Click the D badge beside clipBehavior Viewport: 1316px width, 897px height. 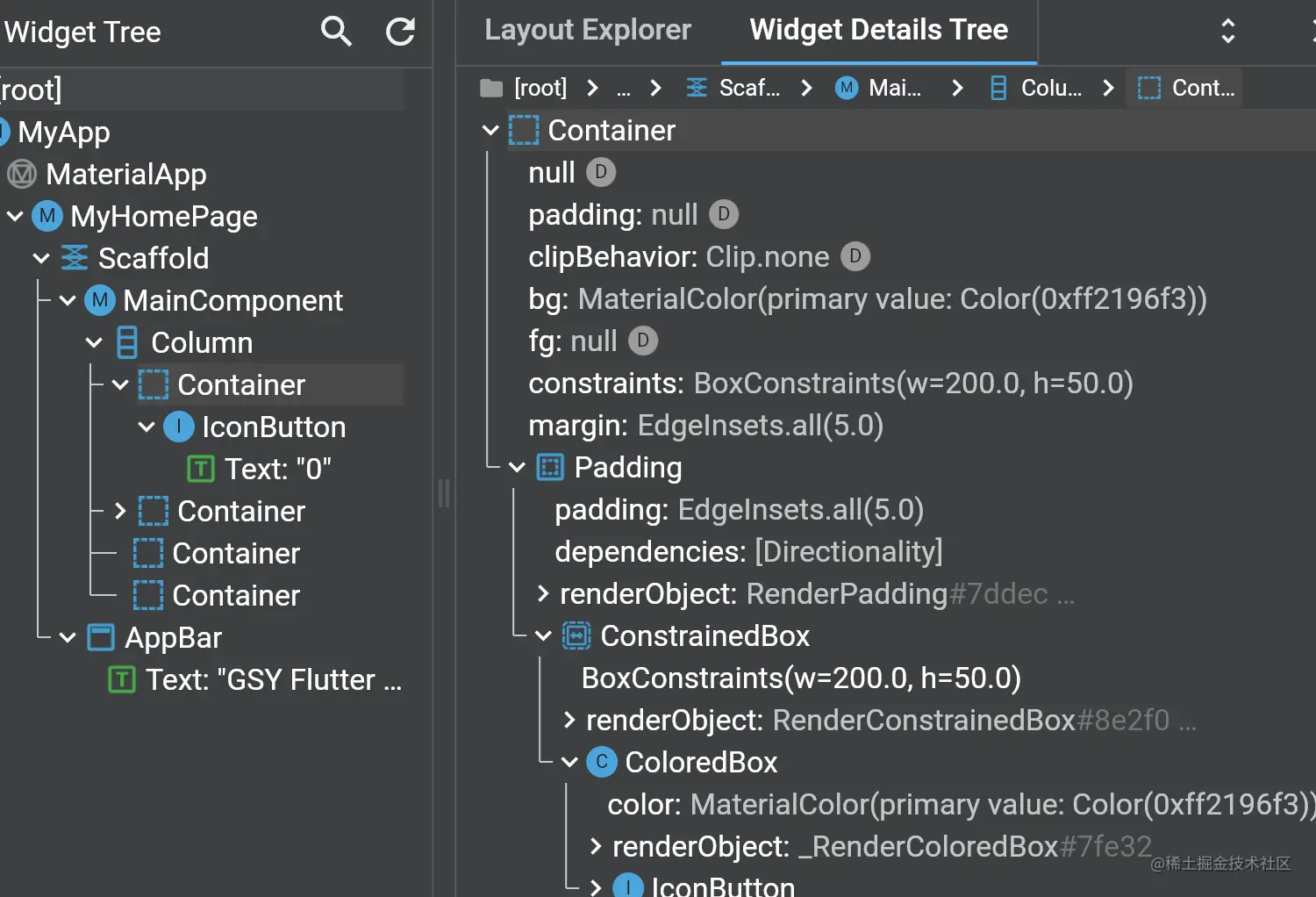pyautogui.click(x=855, y=256)
